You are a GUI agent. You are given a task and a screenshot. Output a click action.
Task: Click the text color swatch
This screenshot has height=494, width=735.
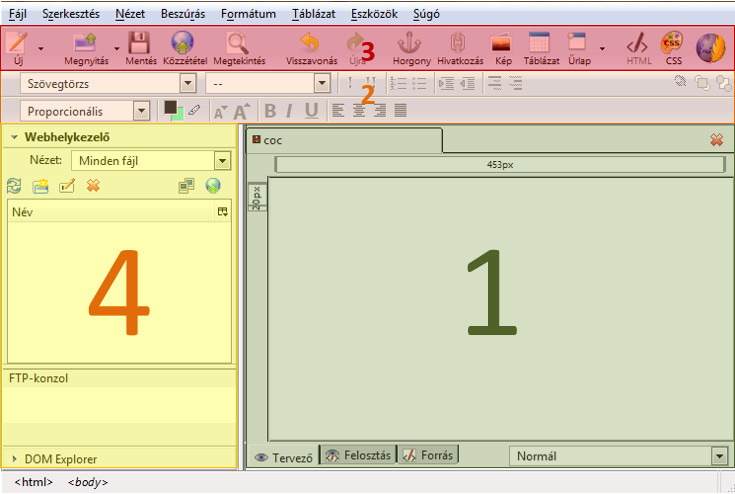170,108
